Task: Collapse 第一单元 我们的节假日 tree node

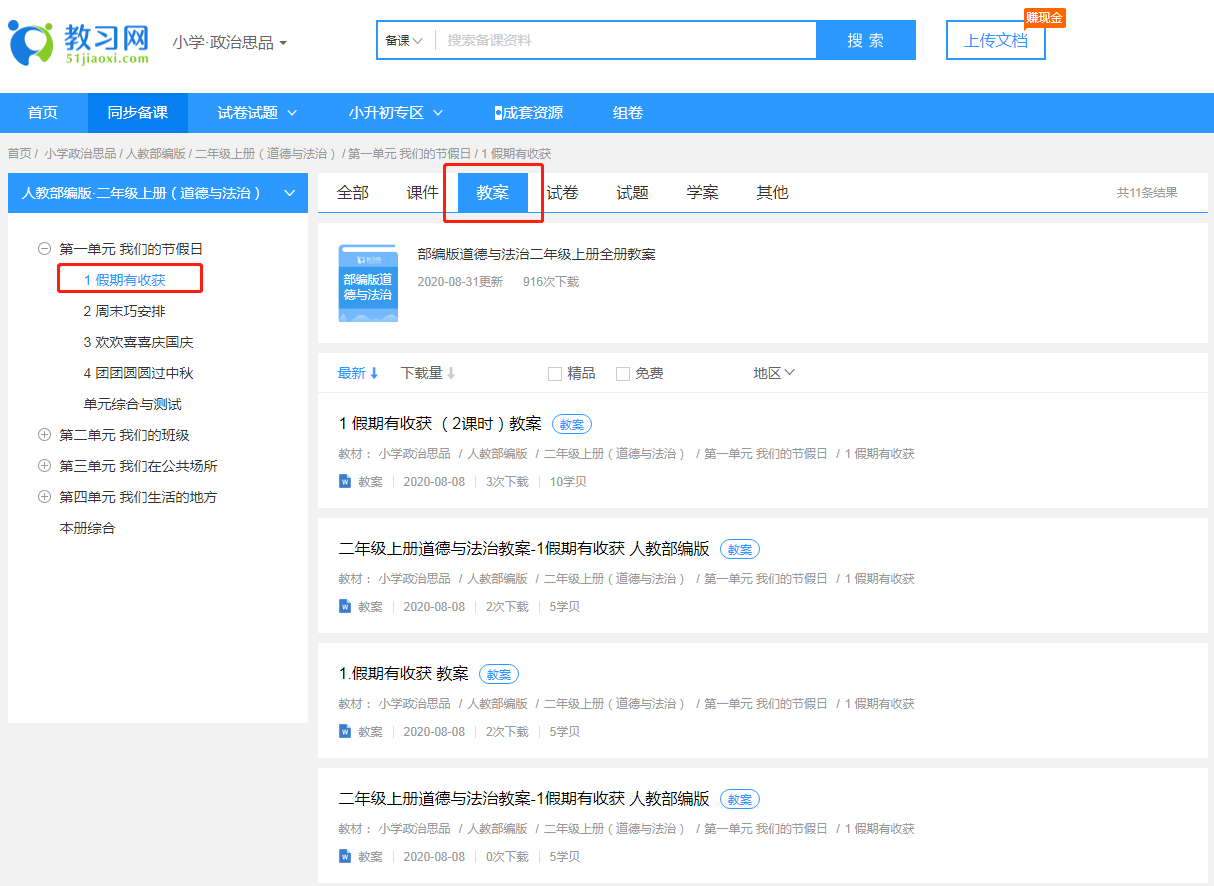Action: [44, 249]
